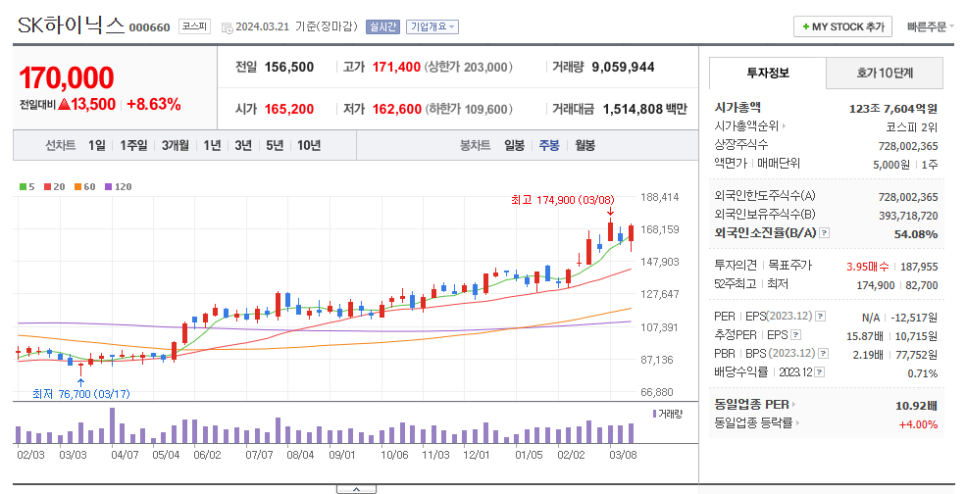Select the 1주일 line chart
This screenshot has height=494, width=966.
click(134, 145)
